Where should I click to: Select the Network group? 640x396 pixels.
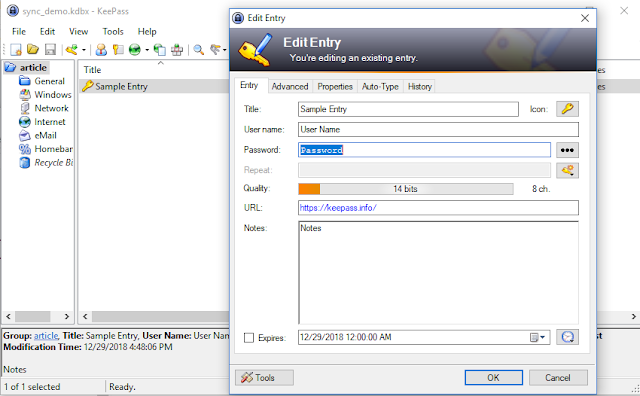click(x=51, y=108)
